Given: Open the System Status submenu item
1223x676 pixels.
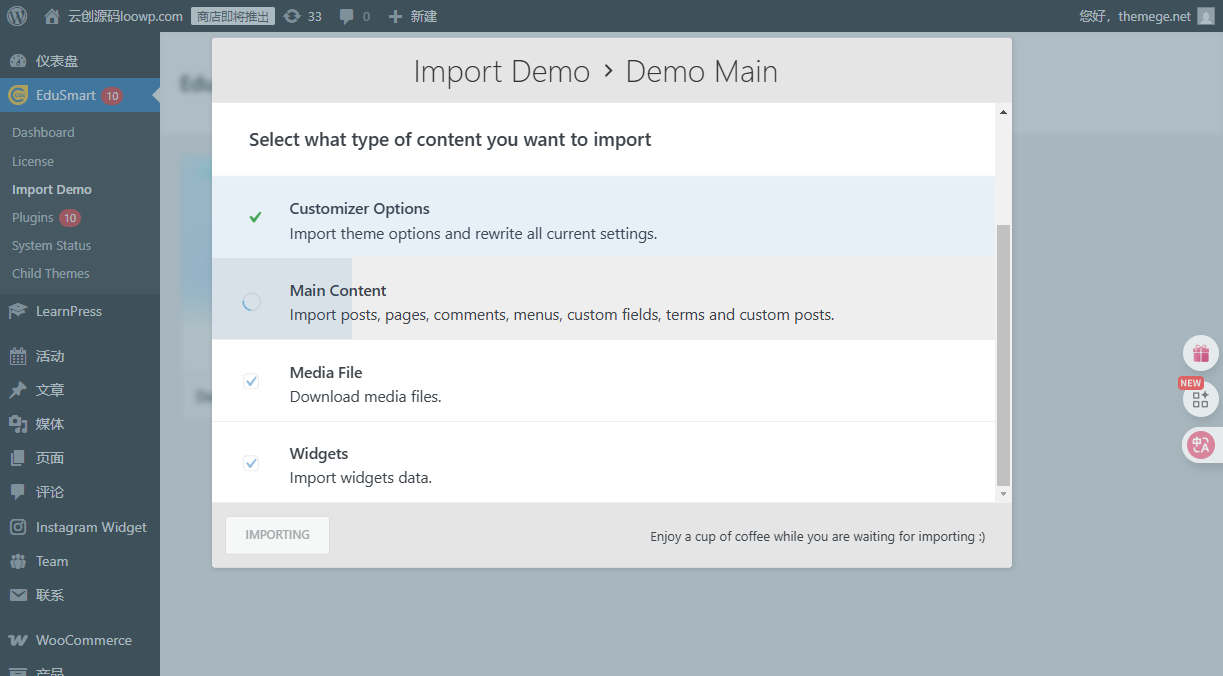Looking at the screenshot, I should tap(51, 245).
